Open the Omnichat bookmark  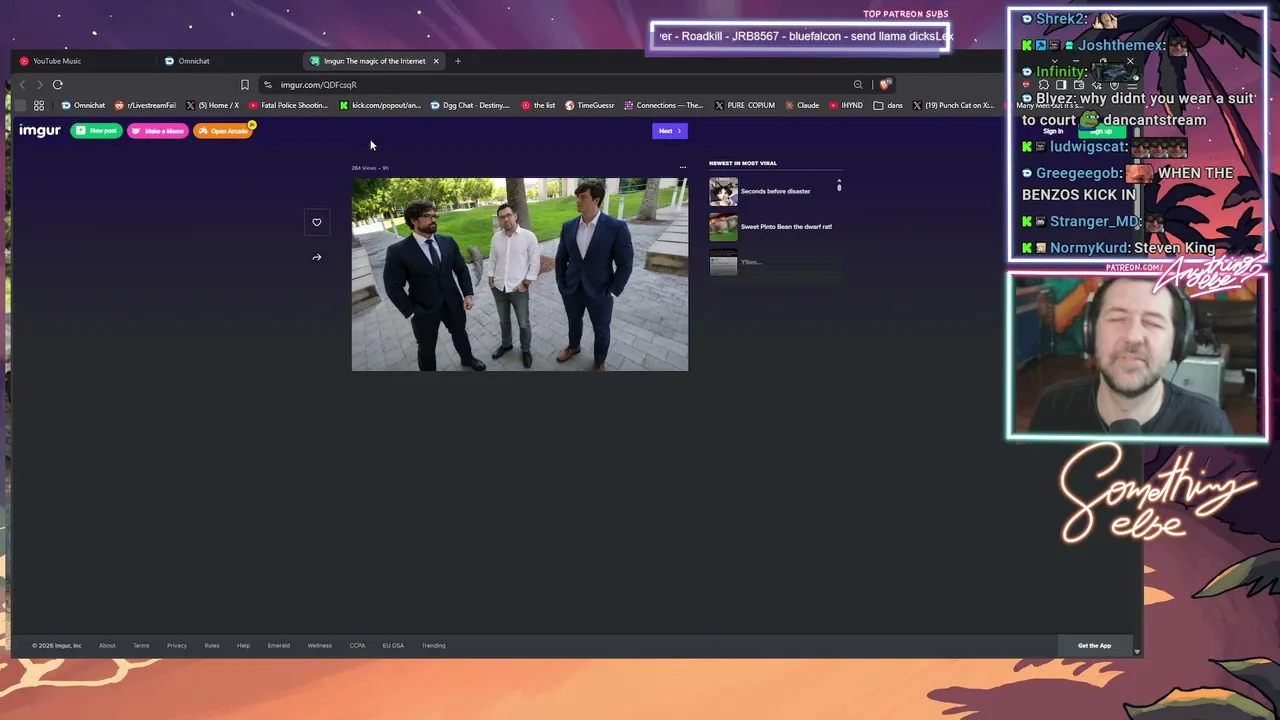[83, 105]
